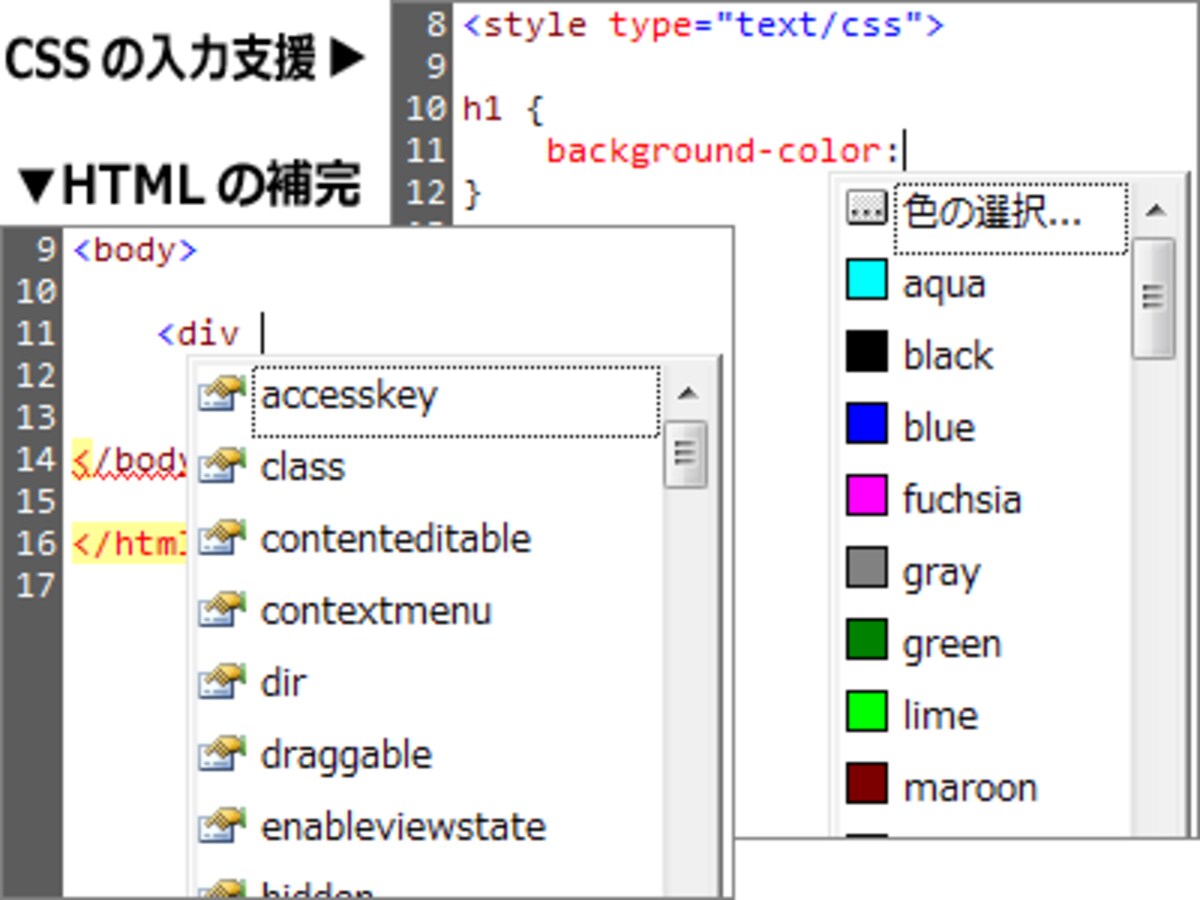
Task: Click the class attribute icon
Action: 222,467
